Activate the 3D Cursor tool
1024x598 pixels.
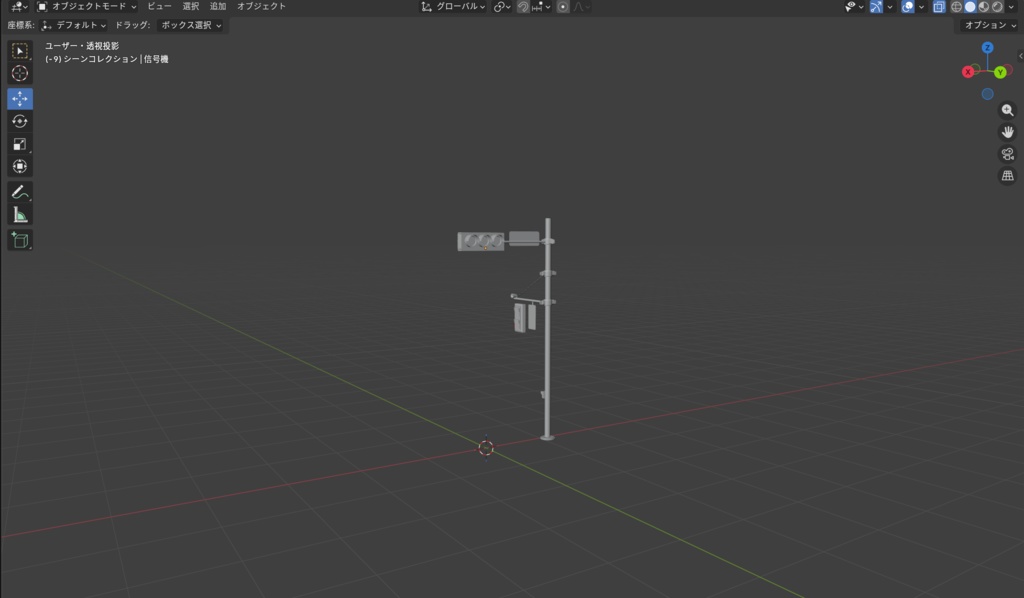click(x=20, y=73)
